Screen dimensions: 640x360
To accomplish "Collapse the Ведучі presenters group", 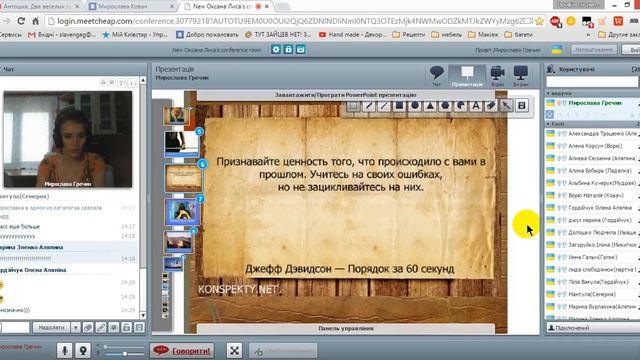I will click(x=549, y=93).
